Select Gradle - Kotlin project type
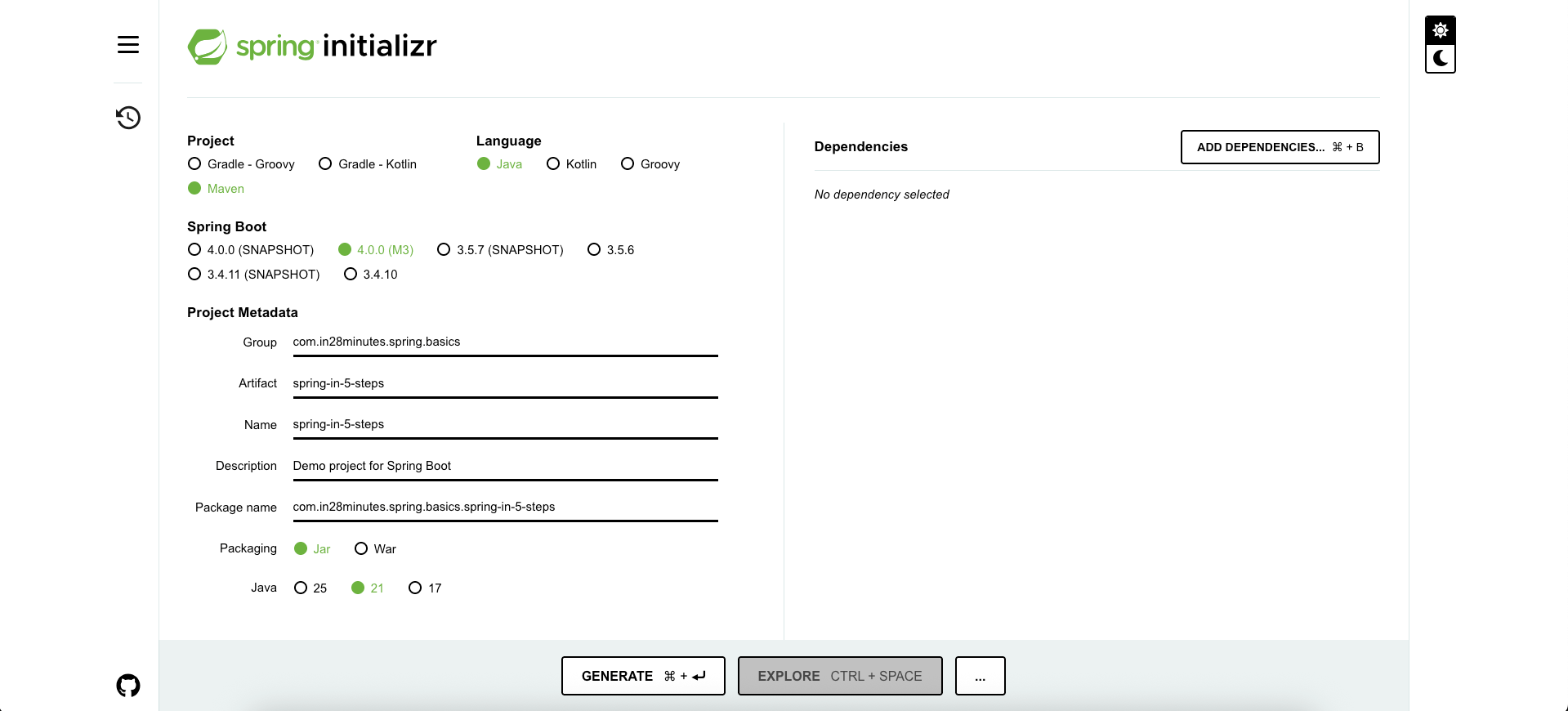This screenshot has width=1568, height=711. pos(368,164)
